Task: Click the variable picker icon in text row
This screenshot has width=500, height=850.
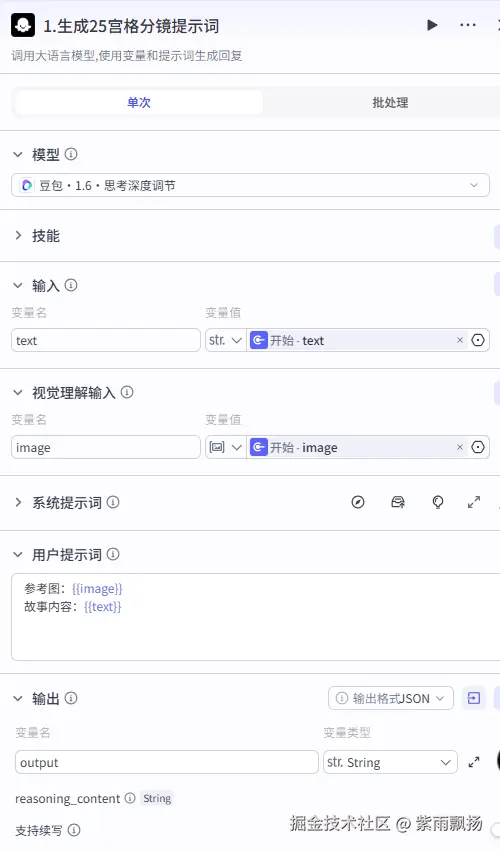Action: coord(478,340)
